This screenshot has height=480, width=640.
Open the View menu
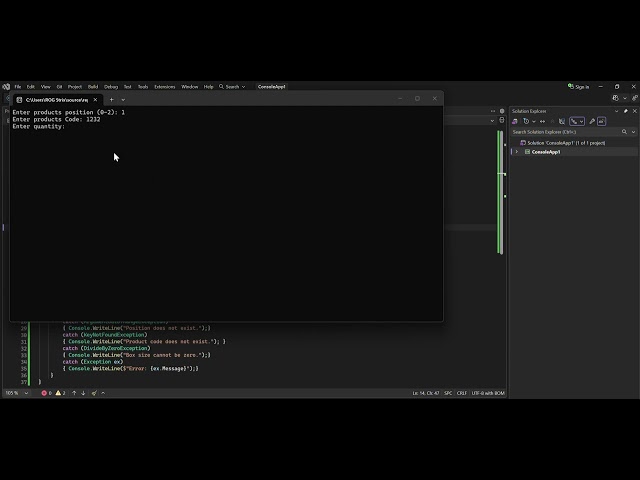point(46,87)
